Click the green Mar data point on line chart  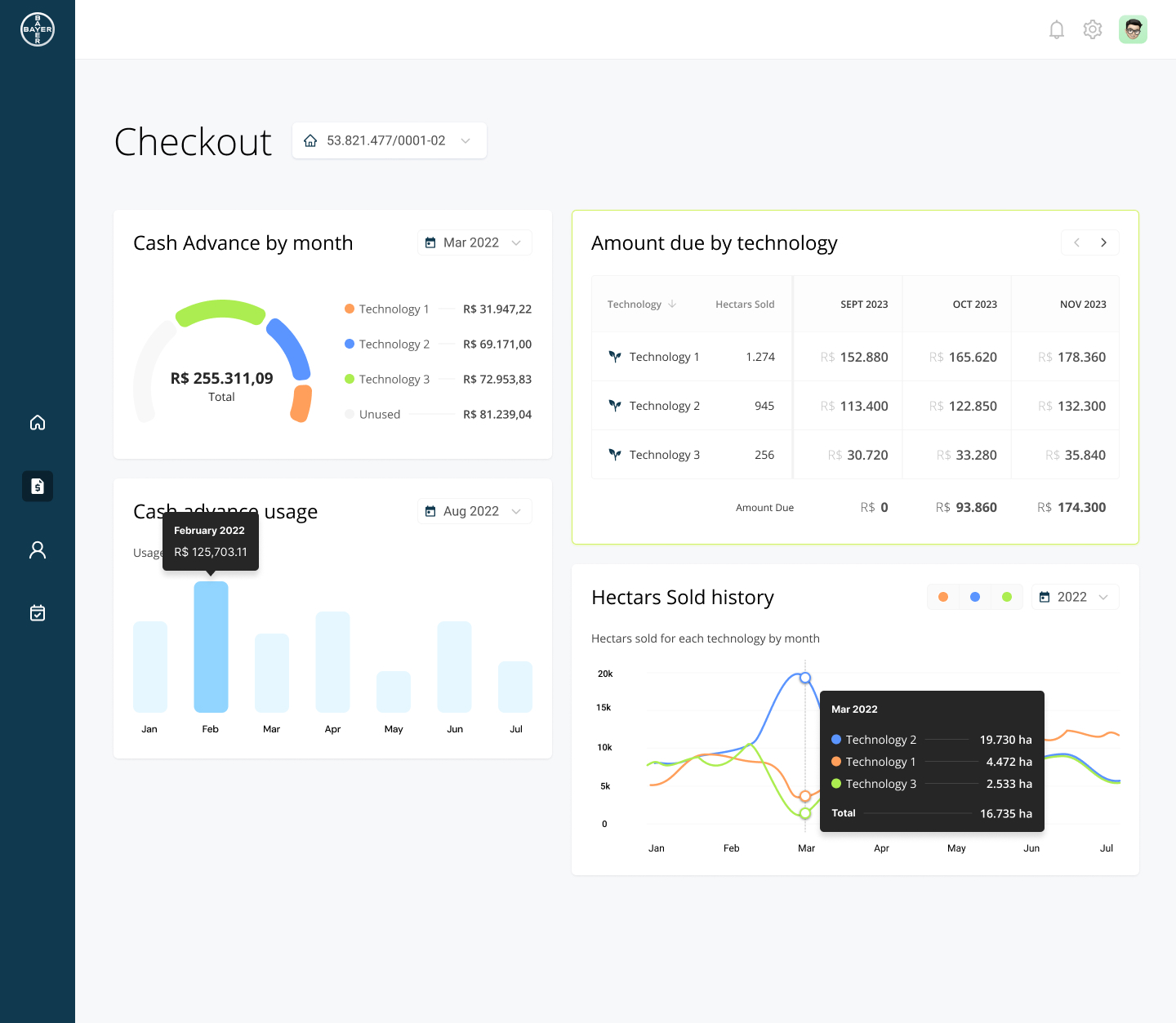[805, 813]
